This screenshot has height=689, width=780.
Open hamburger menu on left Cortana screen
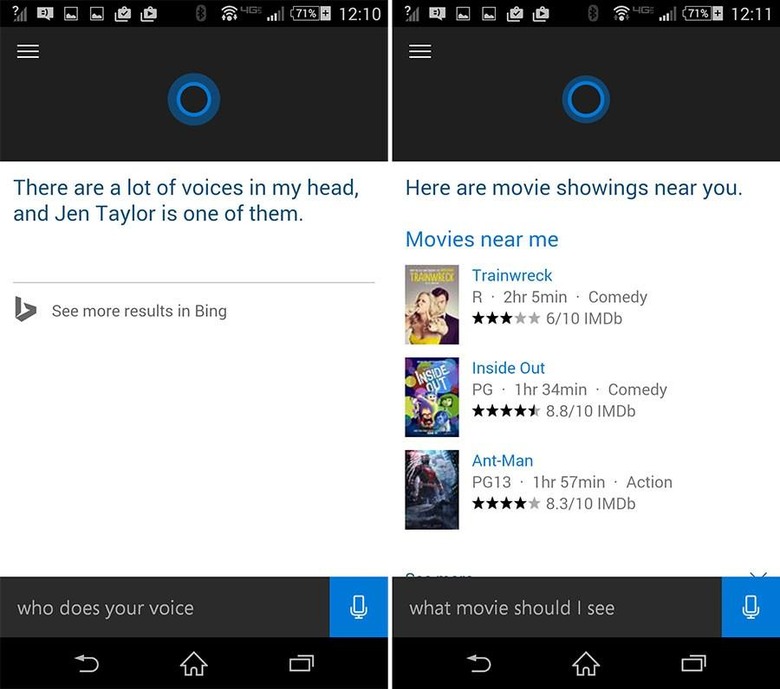click(x=28, y=51)
